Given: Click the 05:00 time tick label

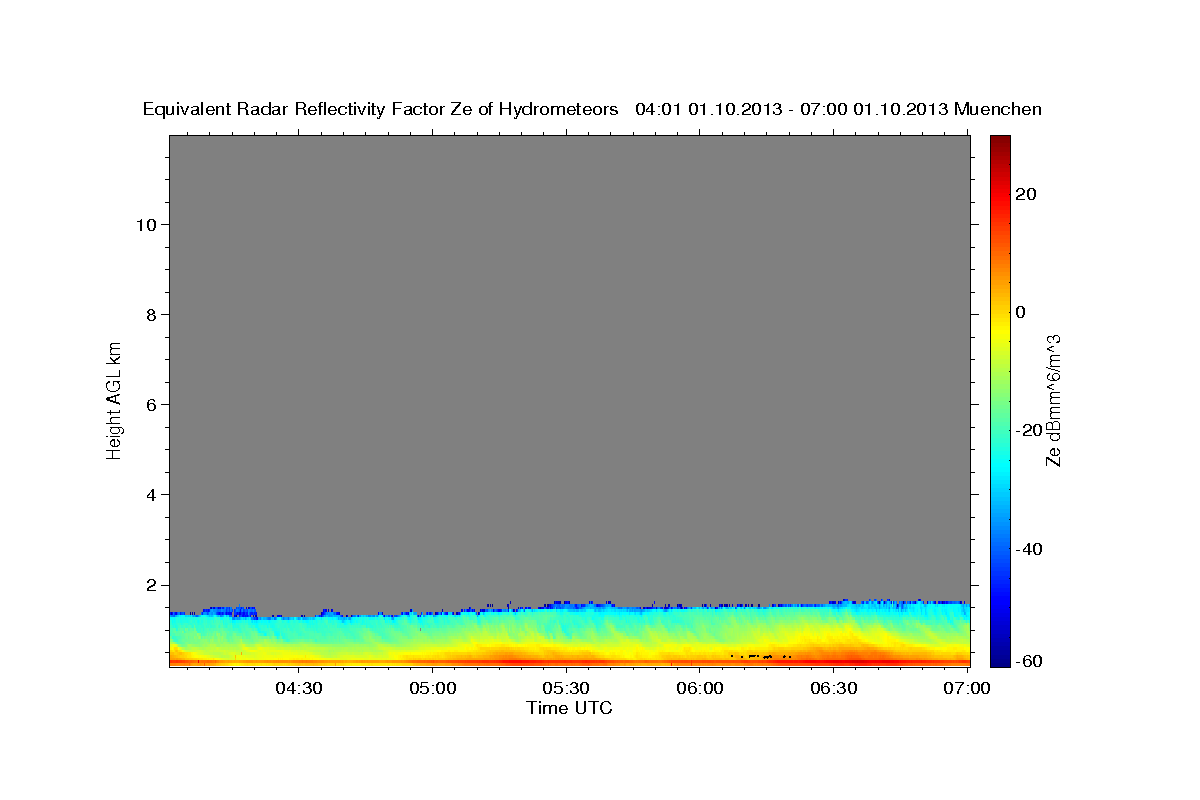Looking at the screenshot, I should [x=433, y=688].
